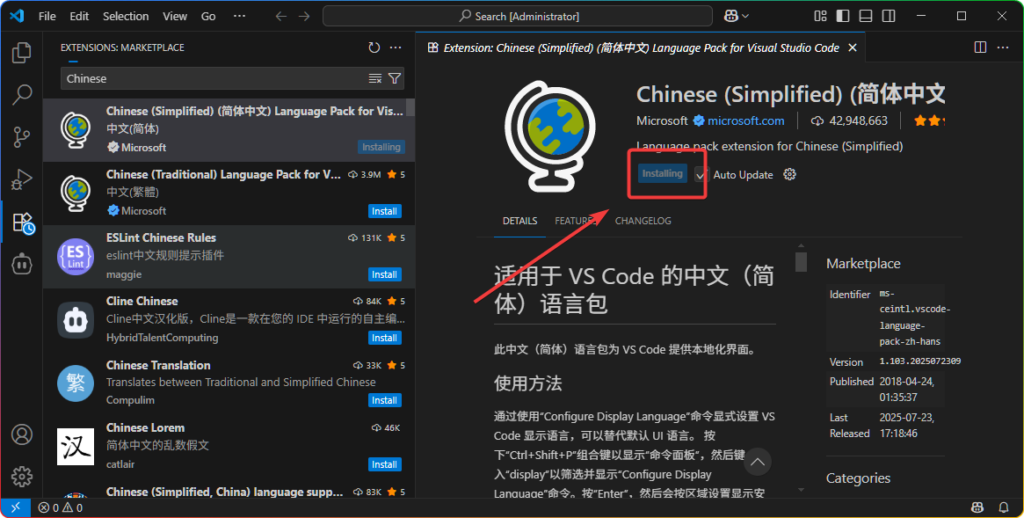Open Copilot status in status bar
Image resolution: width=1024 pixels, height=518 pixels.
(x=978, y=508)
